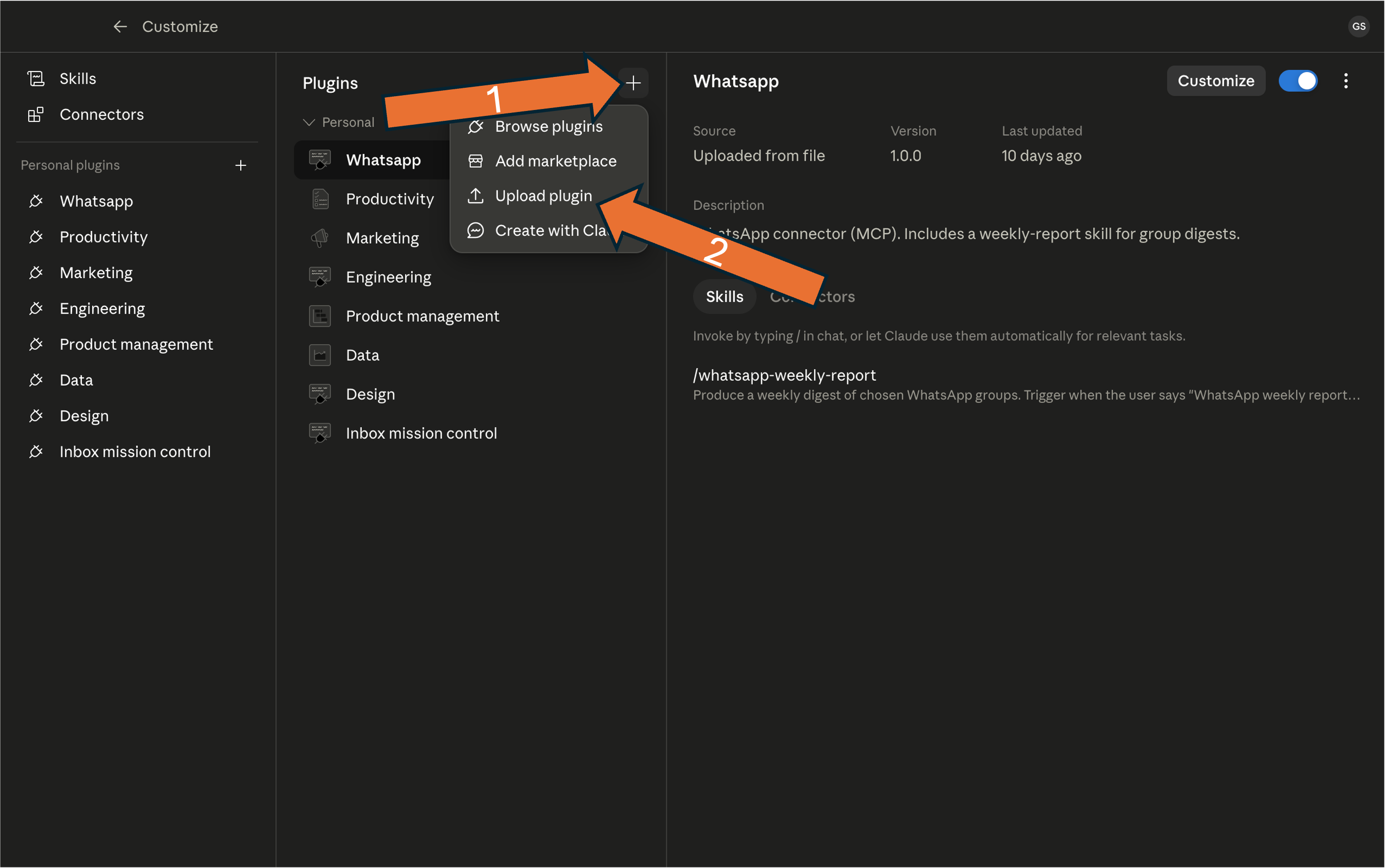
Task: Open the GS user avatar
Action: pyautogui.click(x=1358, y=27)
